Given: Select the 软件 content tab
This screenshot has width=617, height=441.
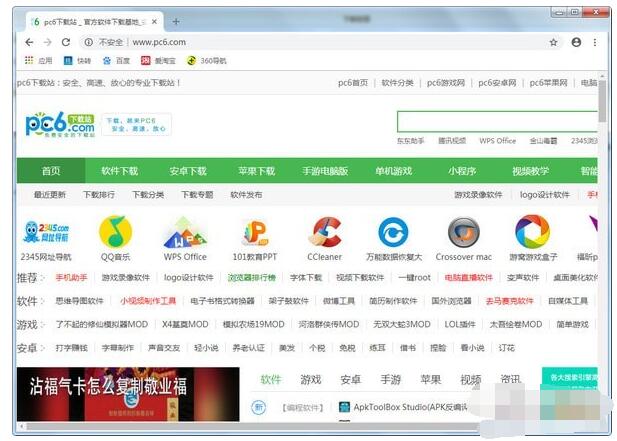Looking at the screenshot, I should tap(271, 379).
